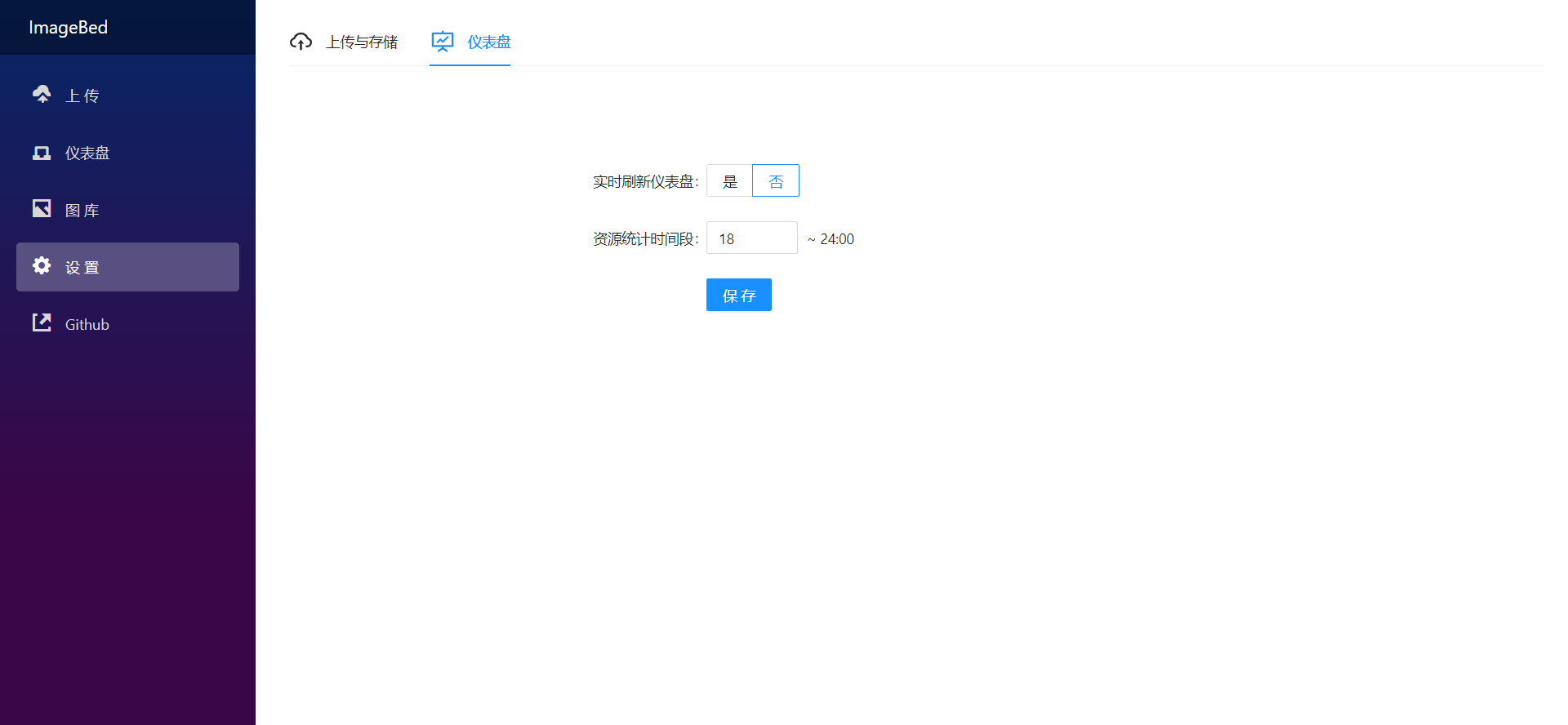The width and height of the screenshot is (1568, 725).
Task: Open the Github link in sidebar
Action: click(x=87, y=325)
